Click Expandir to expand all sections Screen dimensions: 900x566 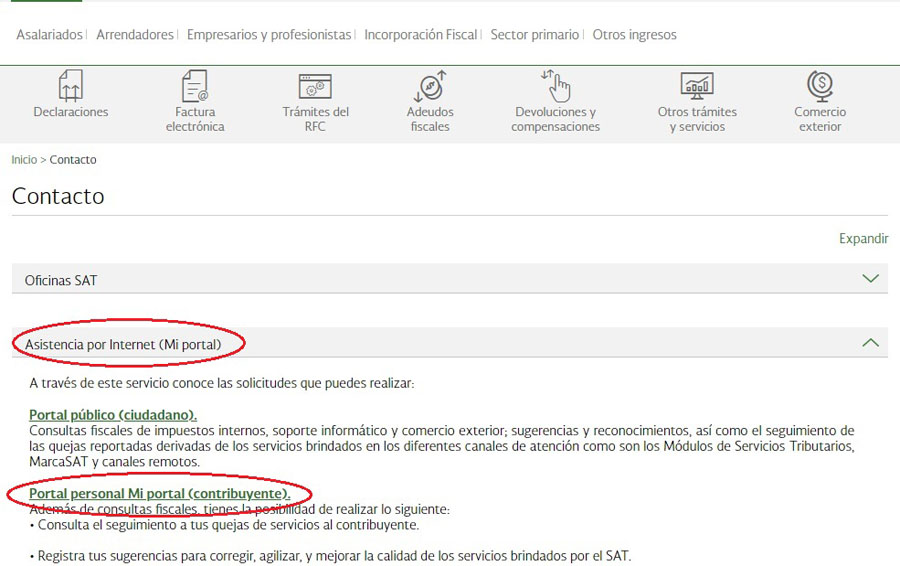click(x=863, y=238)
